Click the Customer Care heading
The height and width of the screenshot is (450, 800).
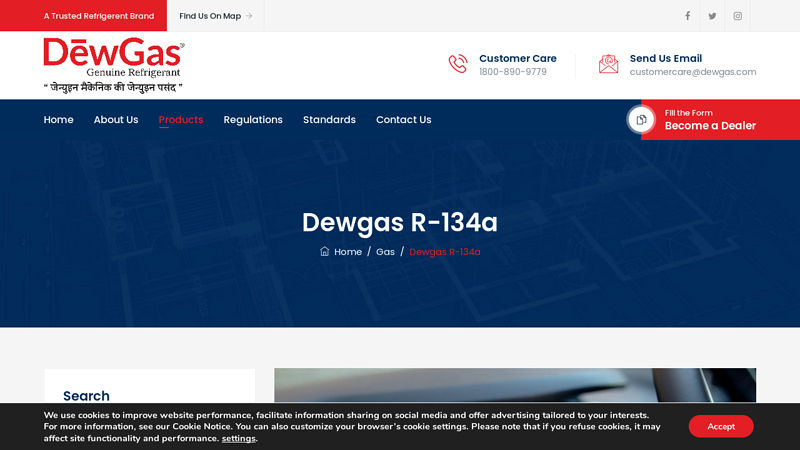point(518,58)
